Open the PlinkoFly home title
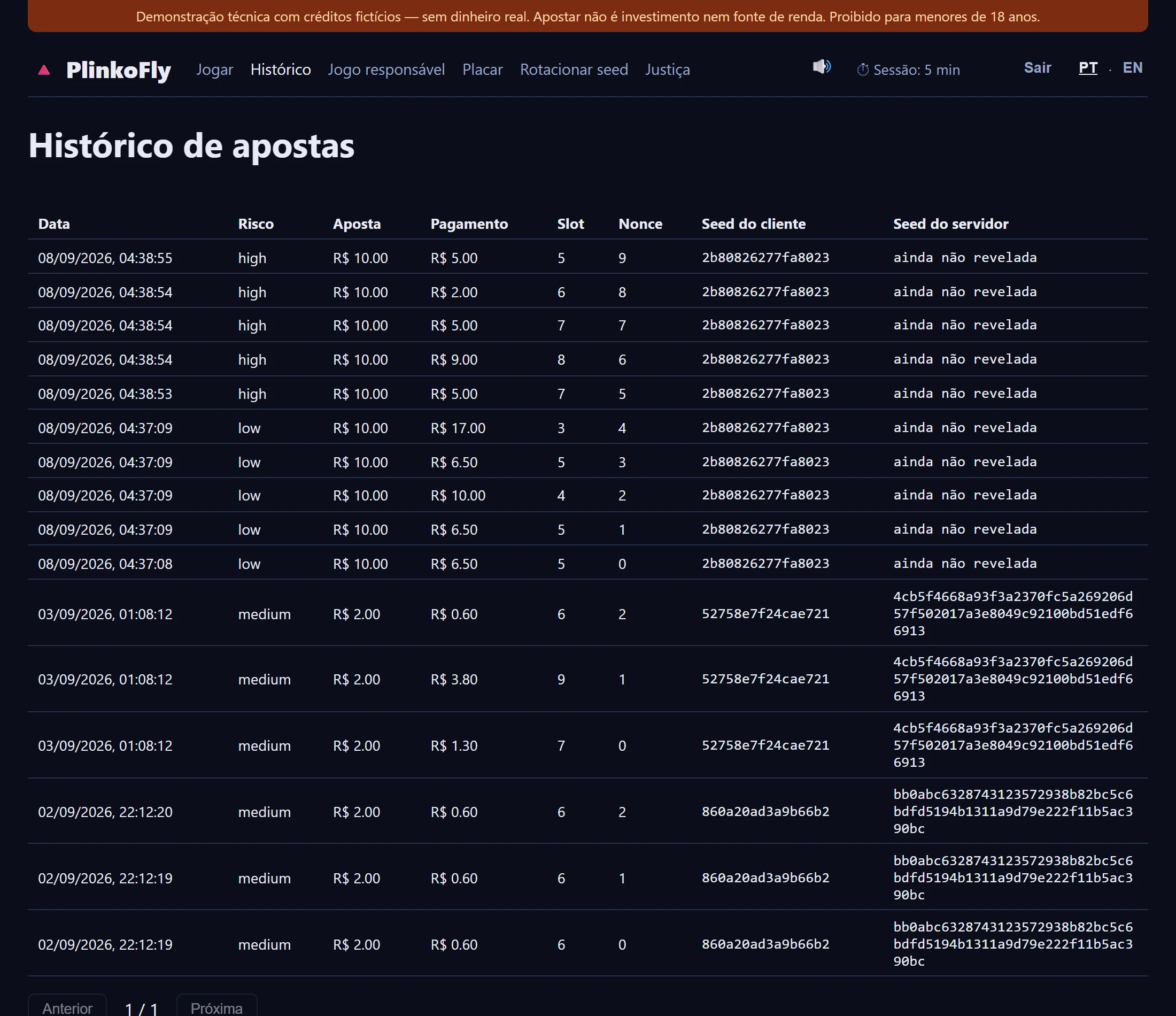 (119, 71)
